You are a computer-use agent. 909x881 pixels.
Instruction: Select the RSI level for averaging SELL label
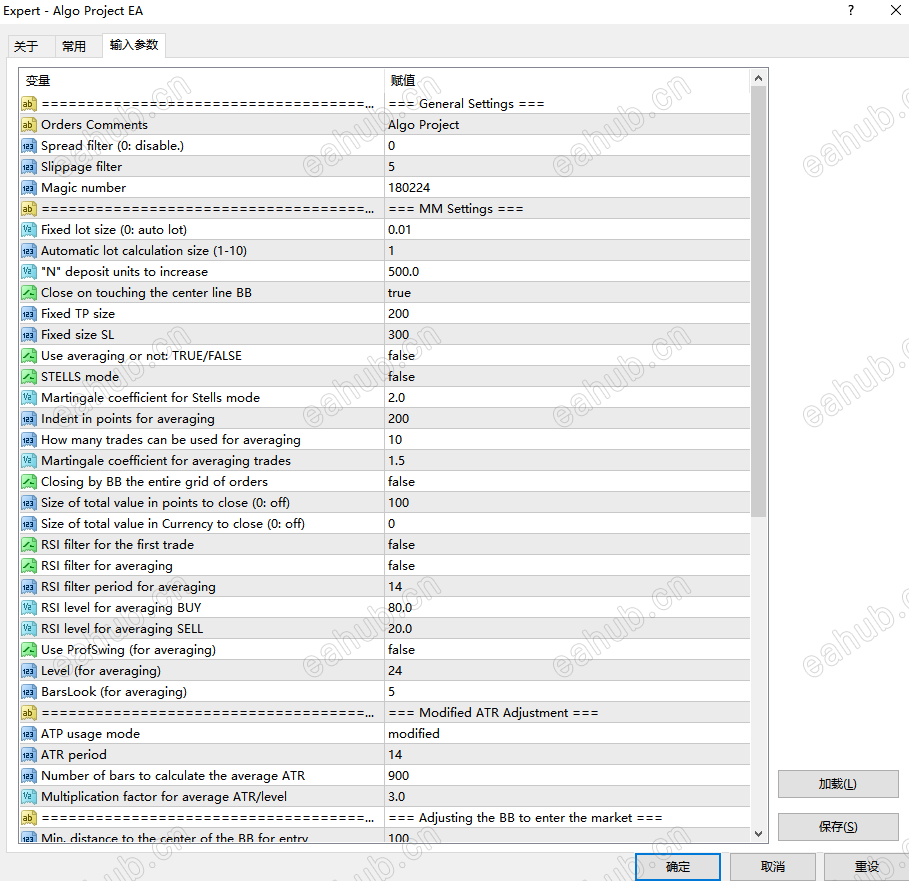(x=122, y=629)
